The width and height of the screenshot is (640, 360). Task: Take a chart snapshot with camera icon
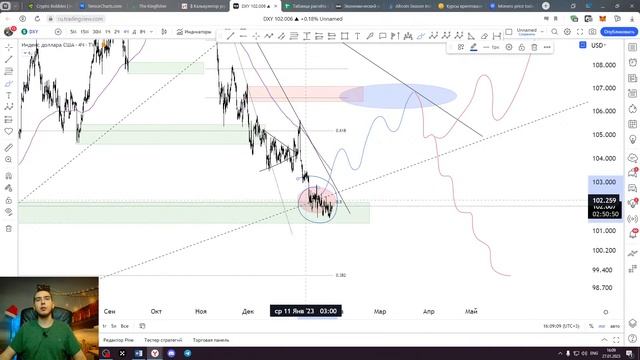[592, 32]
